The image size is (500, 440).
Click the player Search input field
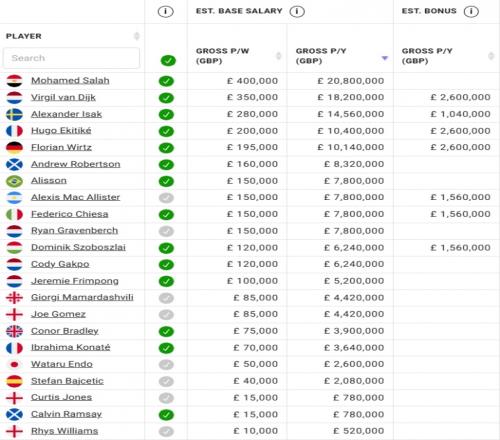click(x=71, y=58)
